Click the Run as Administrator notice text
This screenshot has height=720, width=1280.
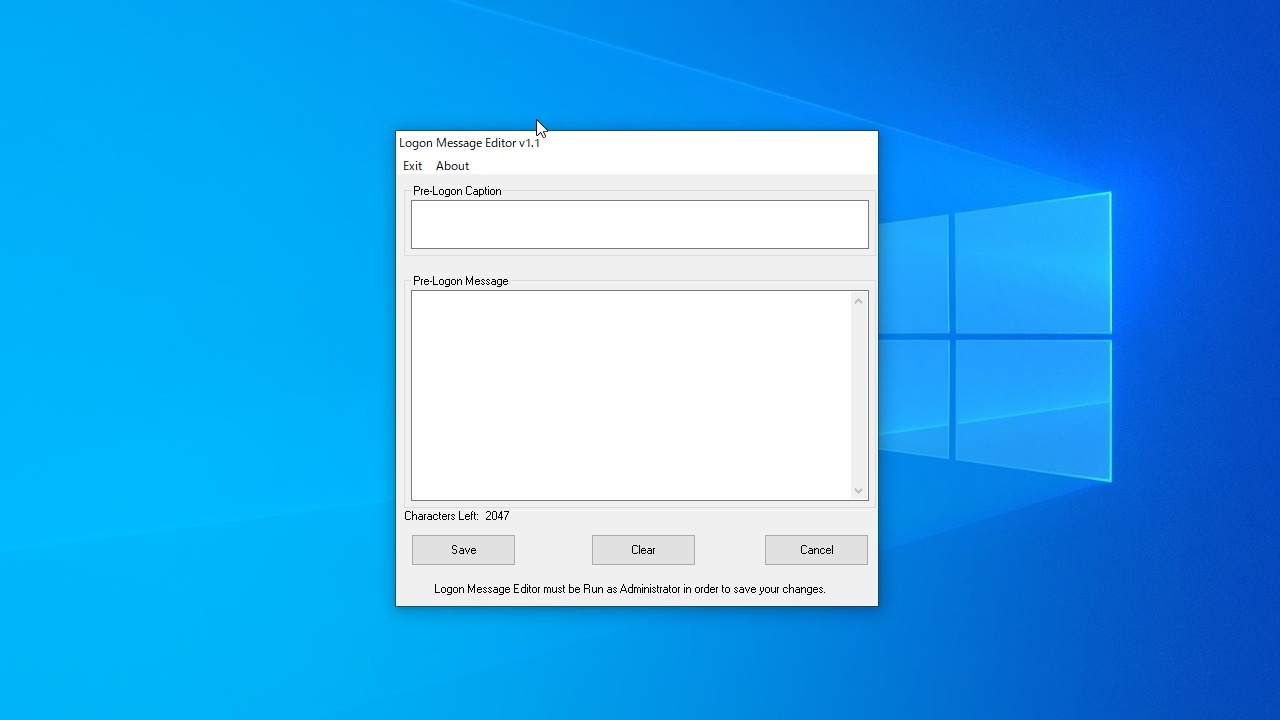coord(630,589)
